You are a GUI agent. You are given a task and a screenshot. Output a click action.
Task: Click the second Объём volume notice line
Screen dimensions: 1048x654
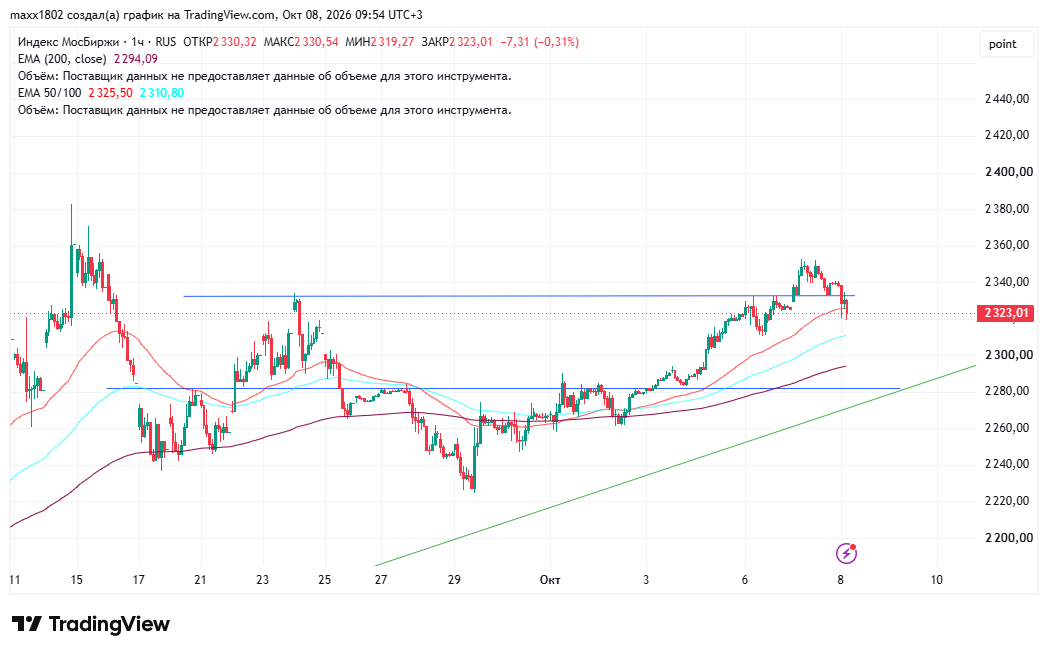[265, 110]
